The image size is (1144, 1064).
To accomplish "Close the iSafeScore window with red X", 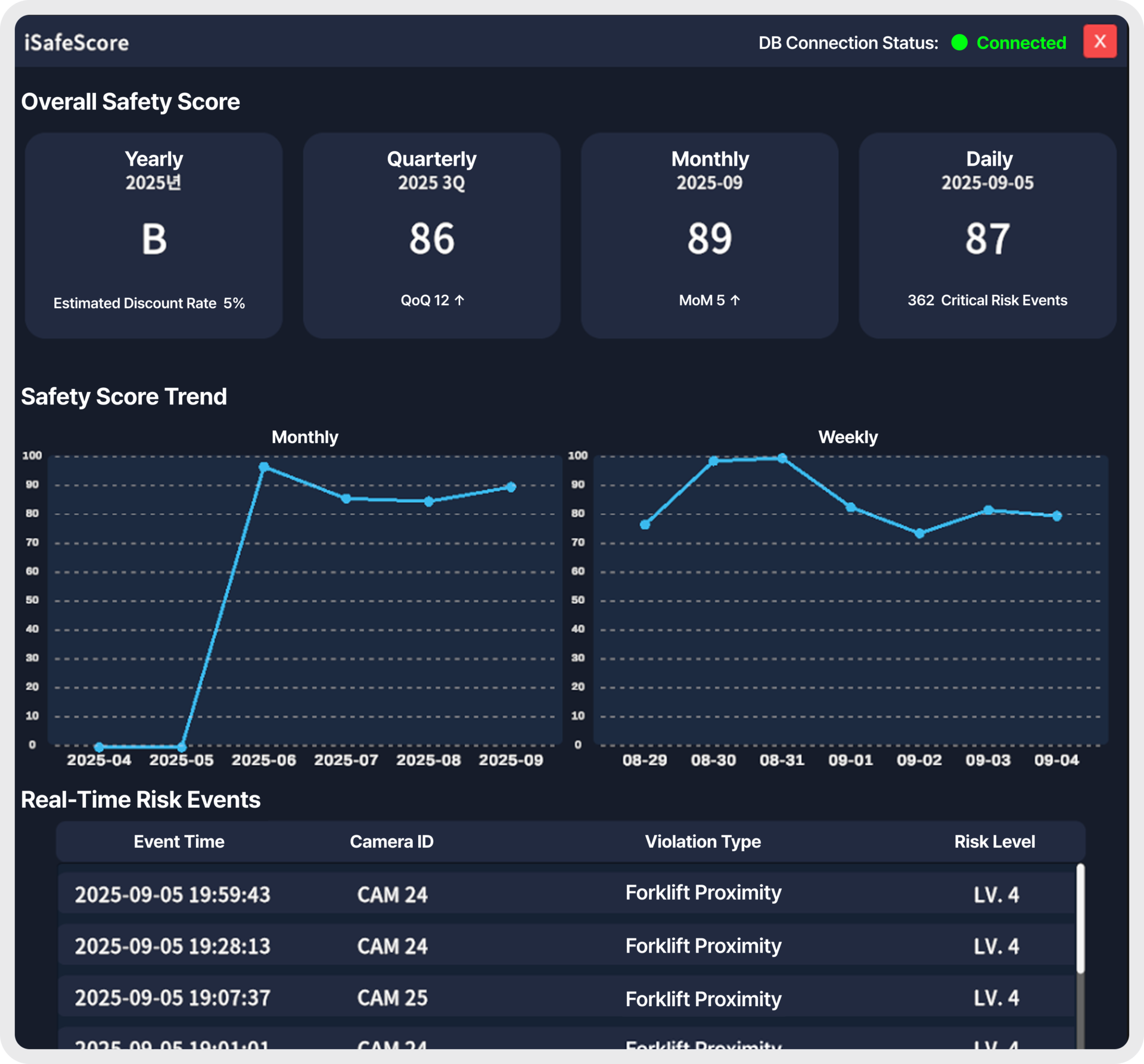I will pos(1099,42).
